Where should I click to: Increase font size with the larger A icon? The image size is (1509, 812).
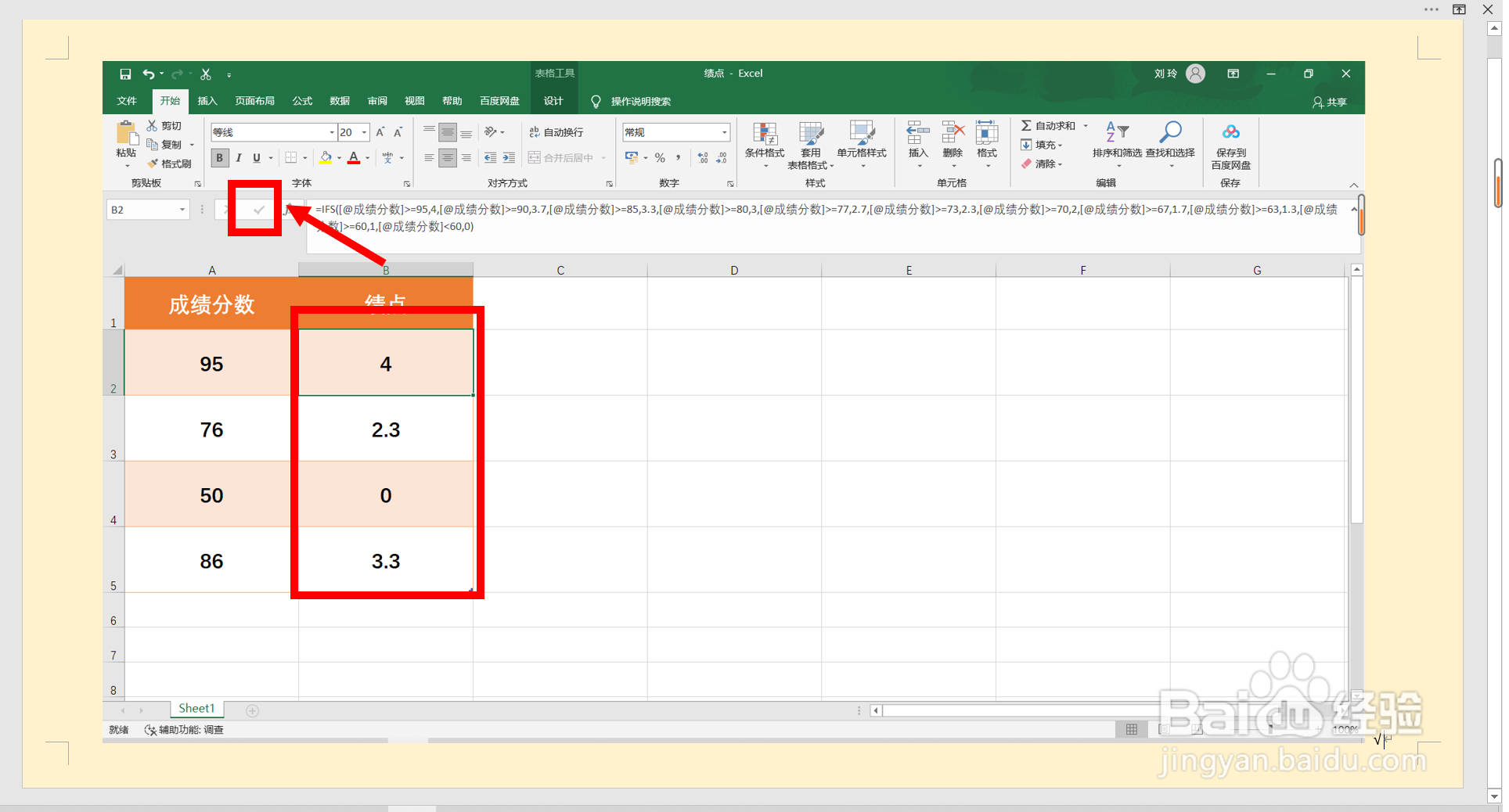tap(380, 132)
